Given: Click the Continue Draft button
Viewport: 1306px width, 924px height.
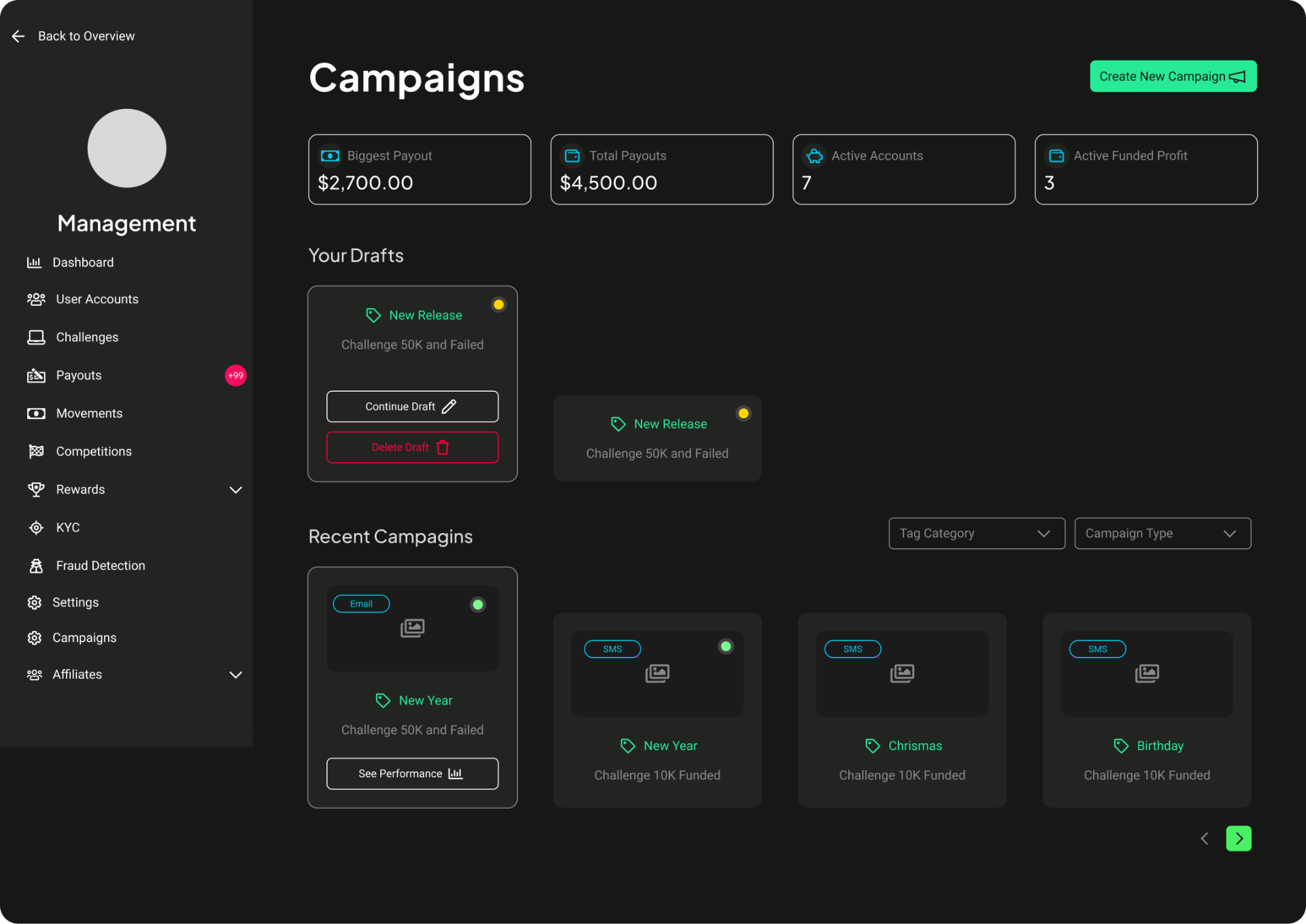Looking at the screenshot, I should pos(412,407).
